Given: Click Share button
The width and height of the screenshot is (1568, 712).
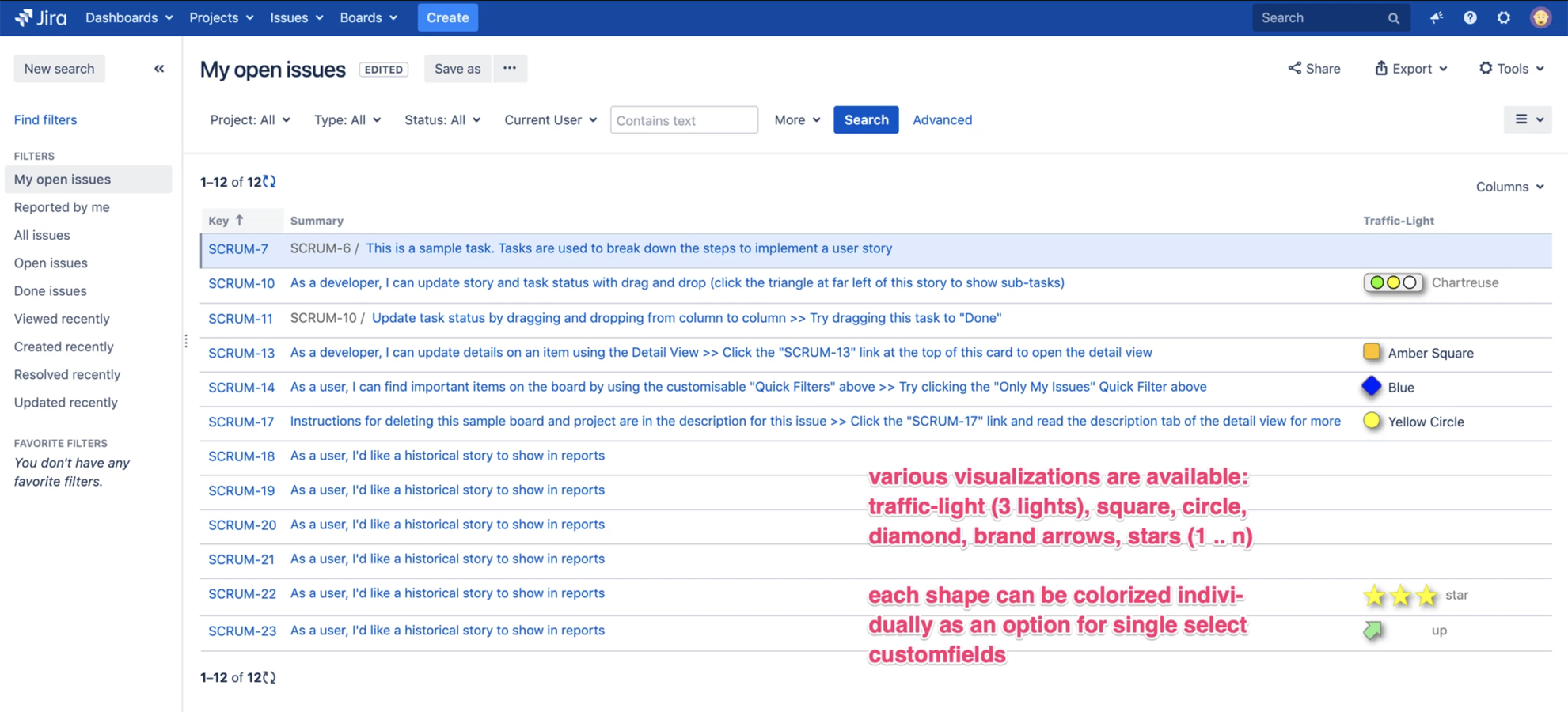Looking at the screenshot, I should pyautogui.click(x=1314, y=69).
